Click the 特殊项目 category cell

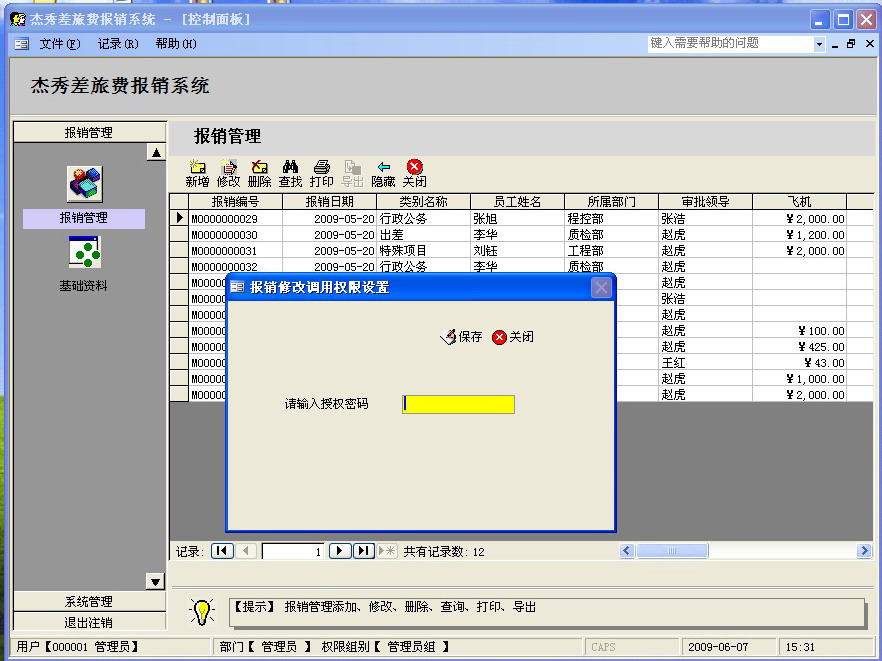(x=424, y=251)
